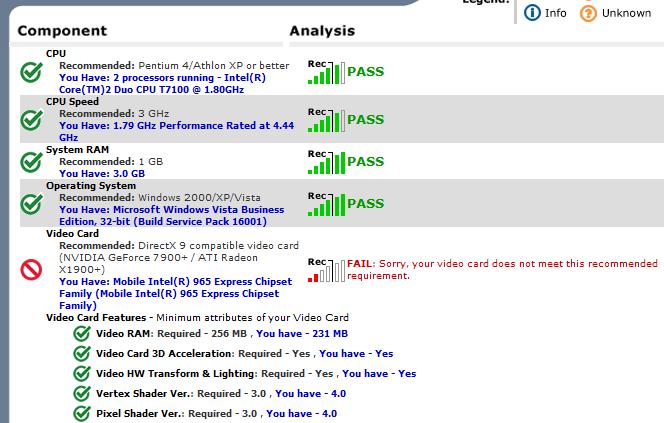Click the checkmark next to Video RAM
This screenshot has height=423, width=664.
pyautogui.click(x=82, y=334)
